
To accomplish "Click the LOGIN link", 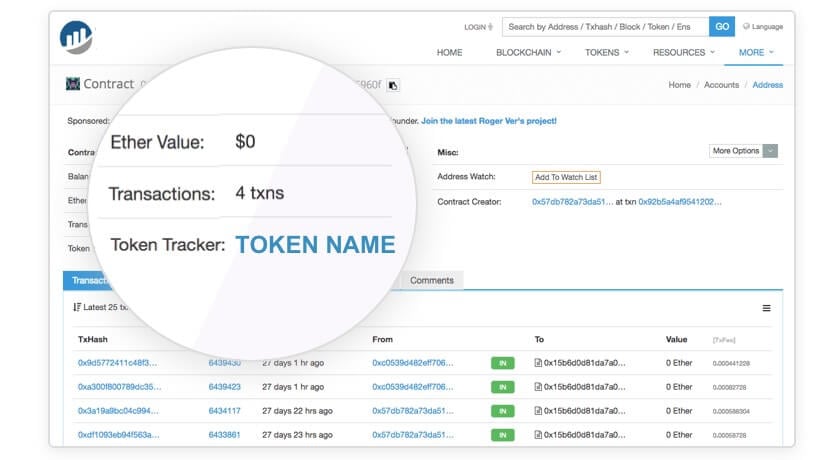I will [x=478, y=27].
